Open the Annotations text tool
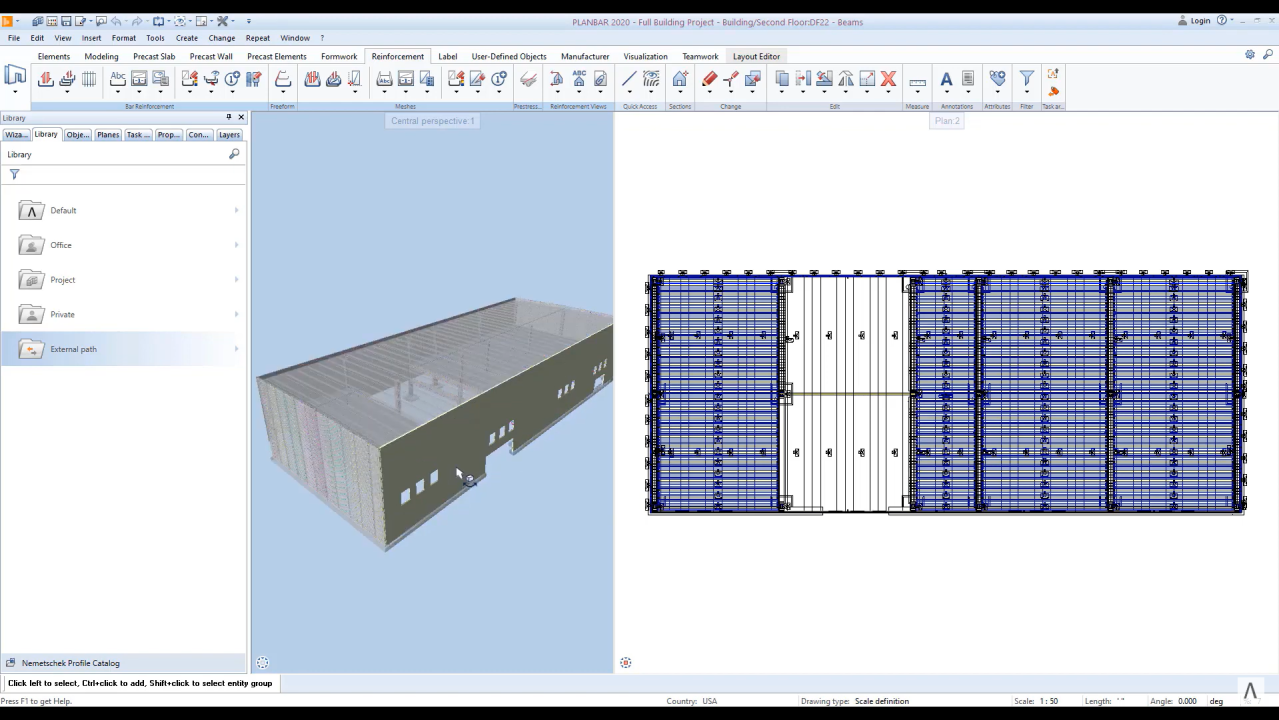 [945, 80]
